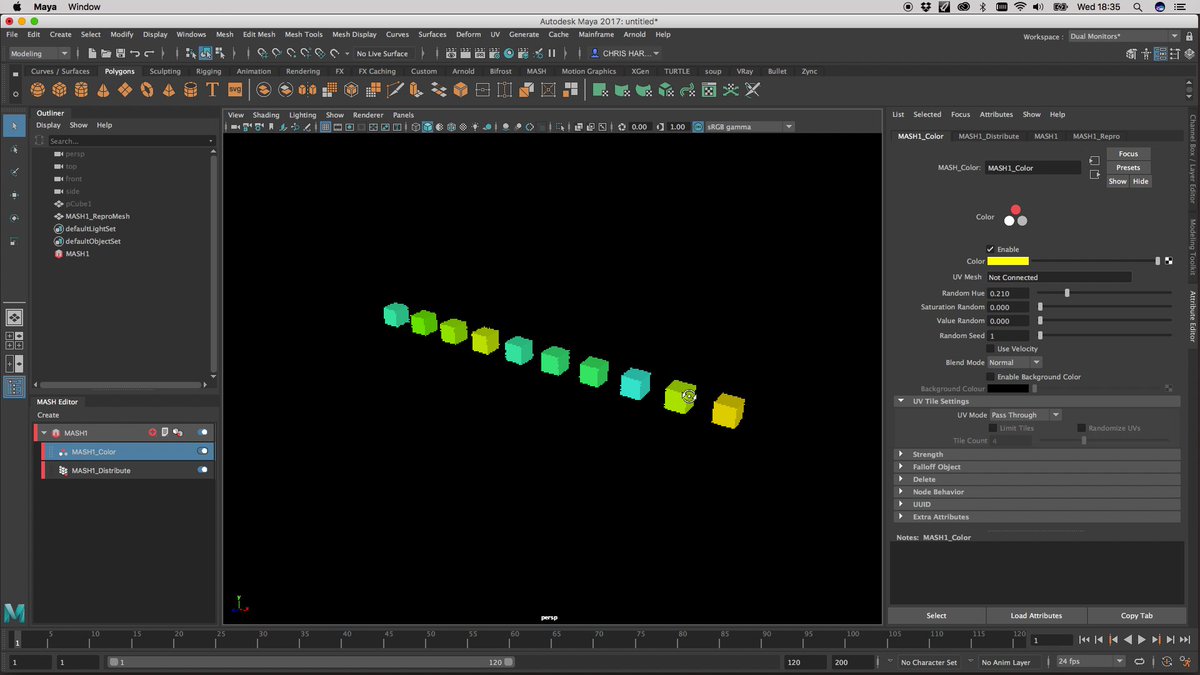This screenshot has height=675, width=1200.
Task: Open the 24 fps frame rate dropdown
Action: (x=1091, y=662)
